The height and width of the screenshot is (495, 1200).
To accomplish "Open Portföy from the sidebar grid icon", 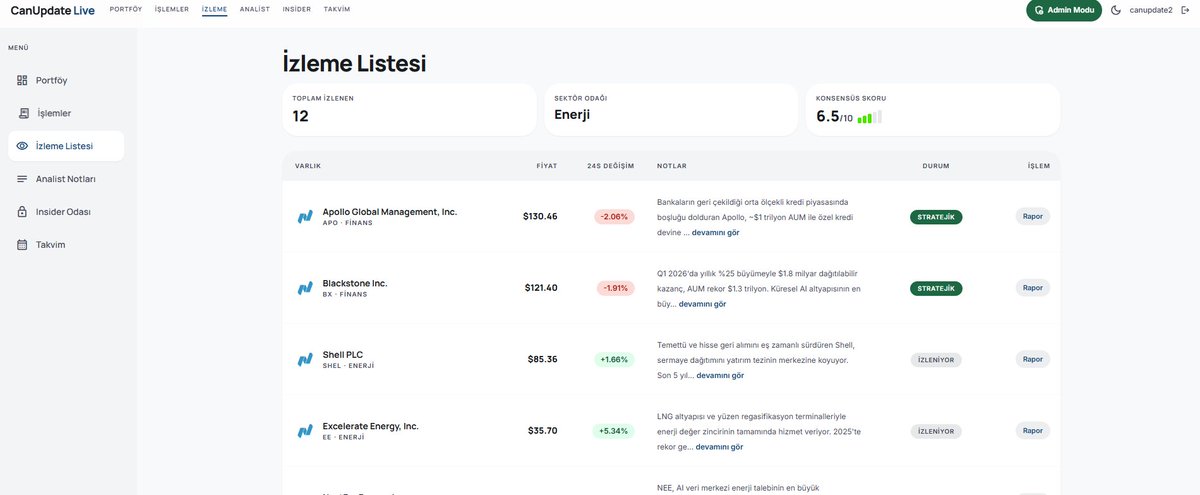I will click(22, 80).
